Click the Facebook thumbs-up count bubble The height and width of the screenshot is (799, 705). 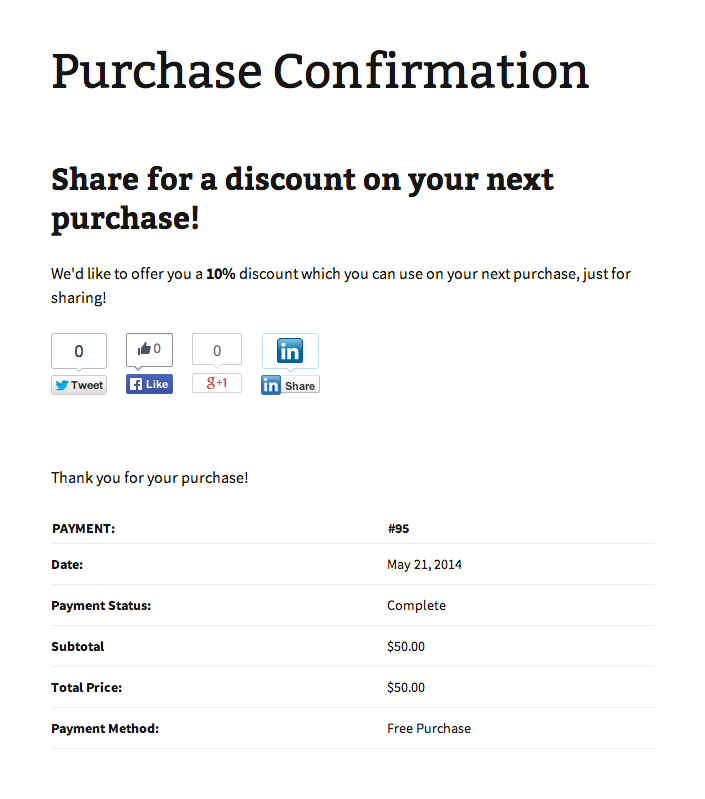point(149,349)
